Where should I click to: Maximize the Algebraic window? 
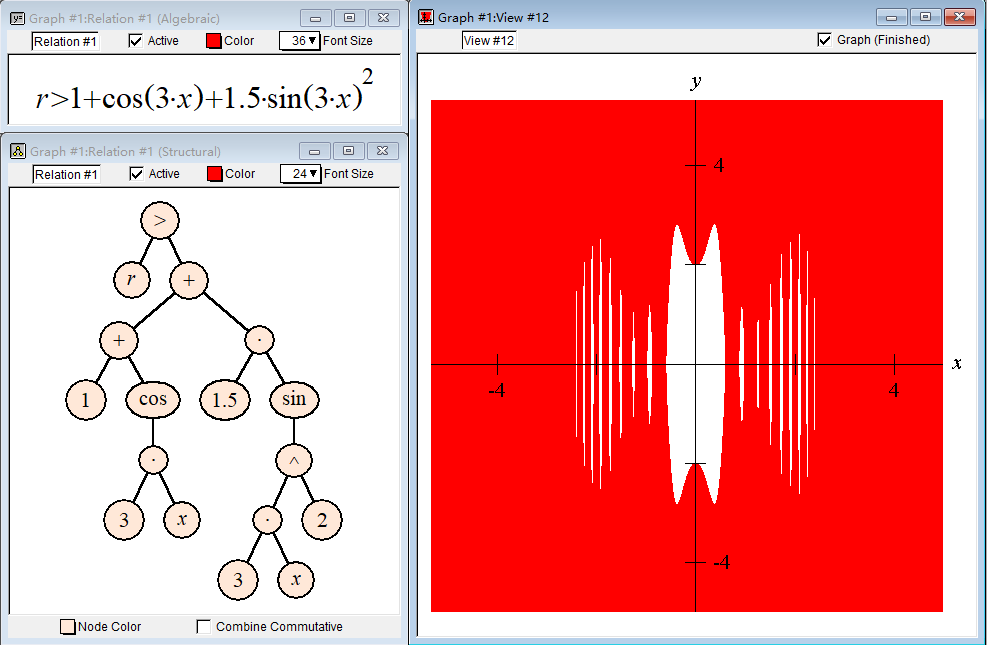tap(349, 18)
